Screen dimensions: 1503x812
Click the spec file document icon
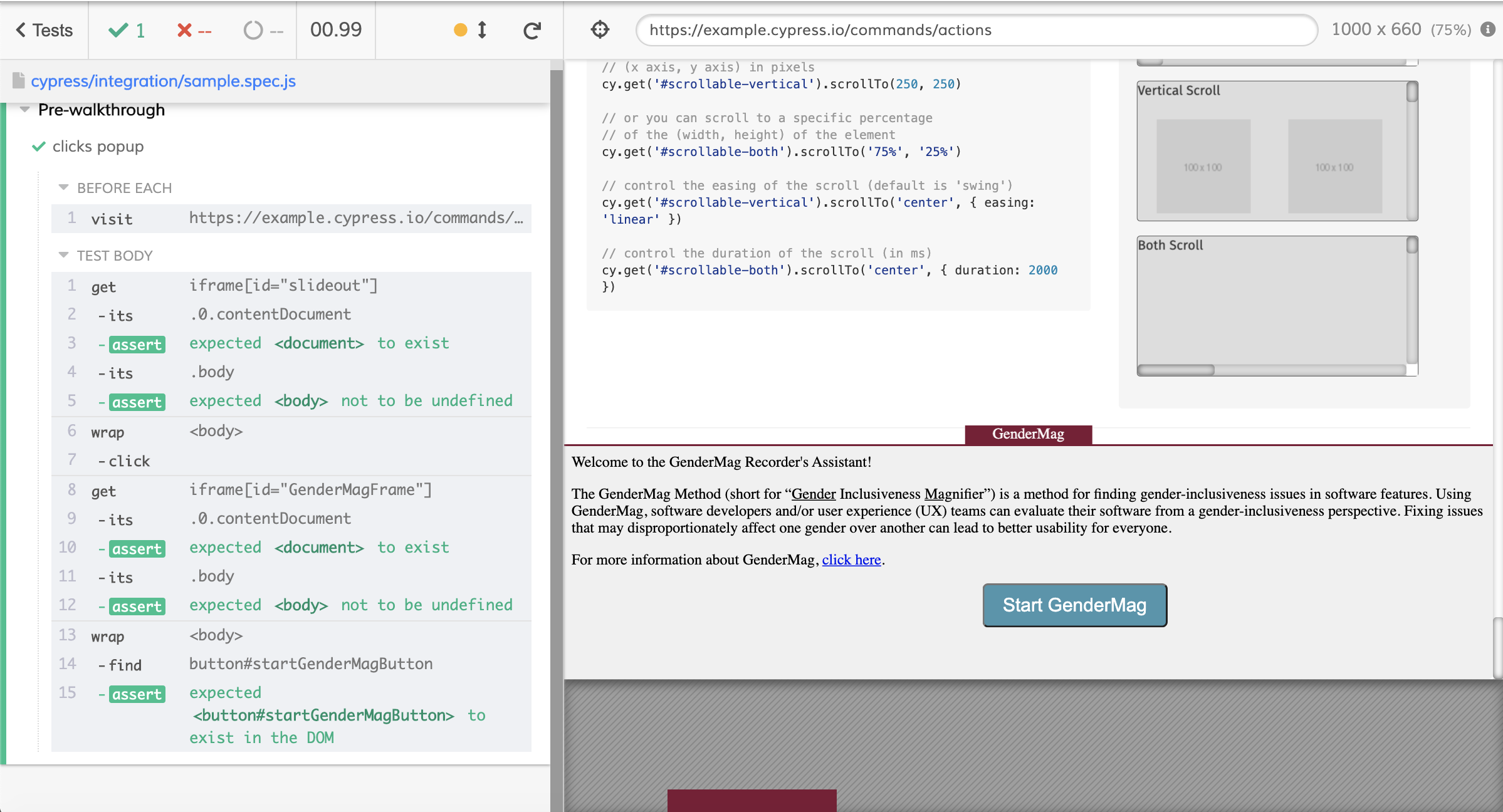[x=19, y=81]
